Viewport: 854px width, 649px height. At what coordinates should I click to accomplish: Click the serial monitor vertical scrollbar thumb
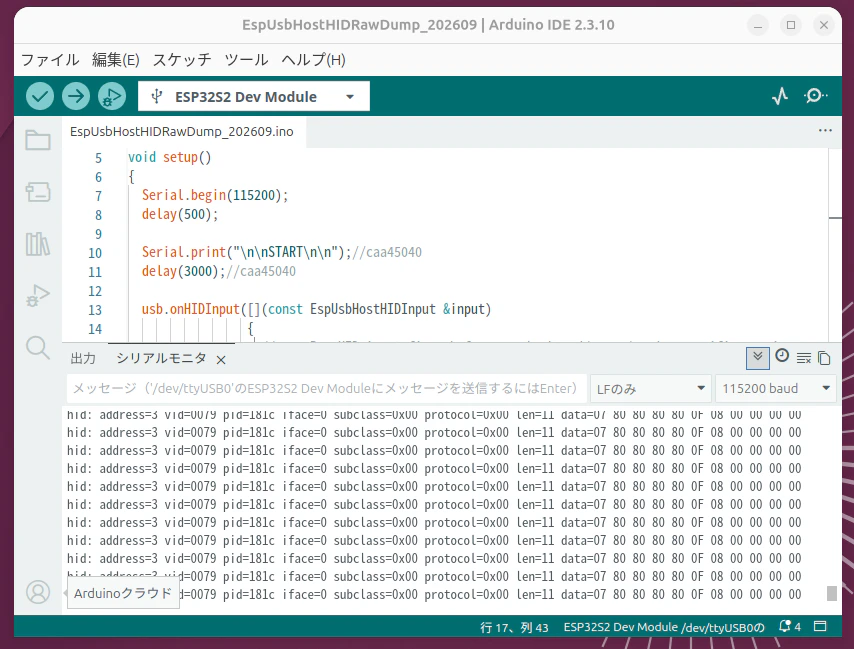point(832,593)
